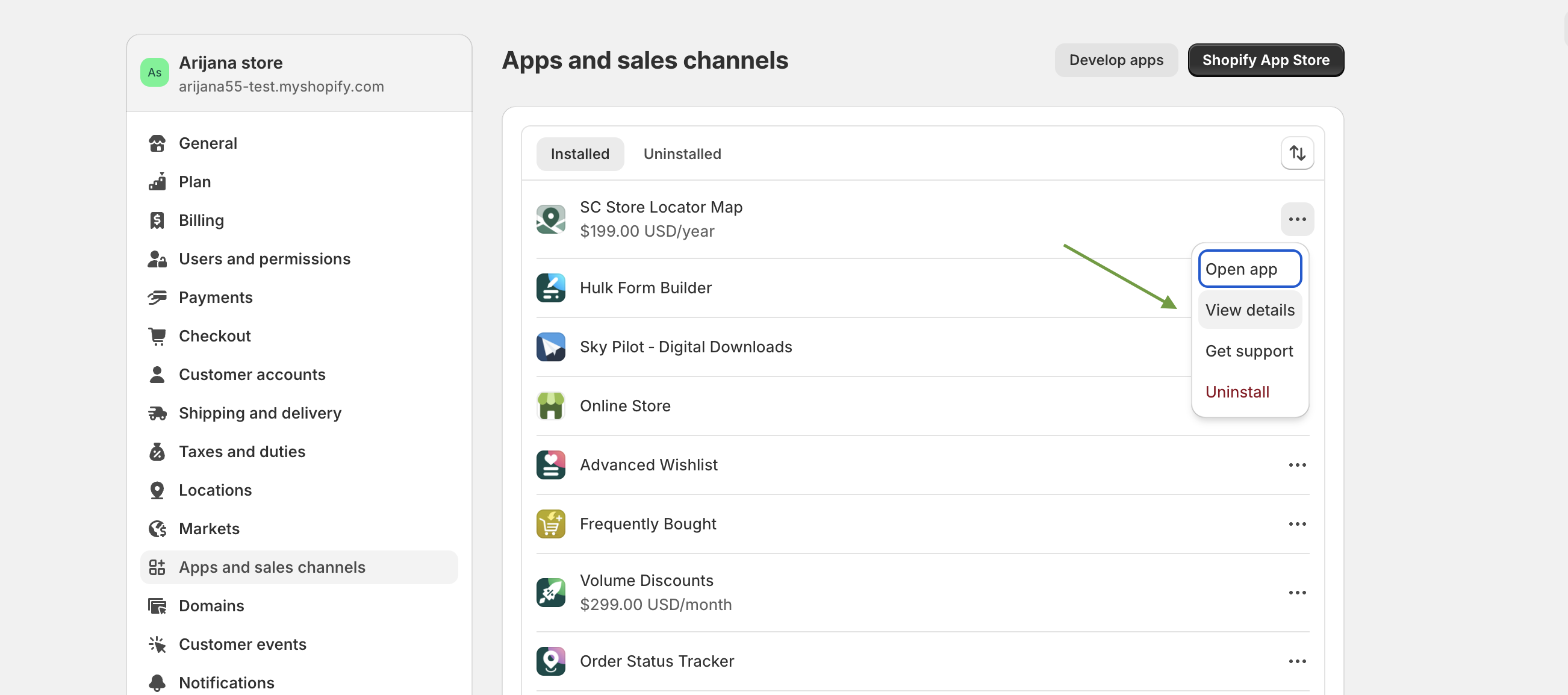Click the Sky Pilot Digital Downloads icon
The image size is (1568, 695).
pos(550,347)
